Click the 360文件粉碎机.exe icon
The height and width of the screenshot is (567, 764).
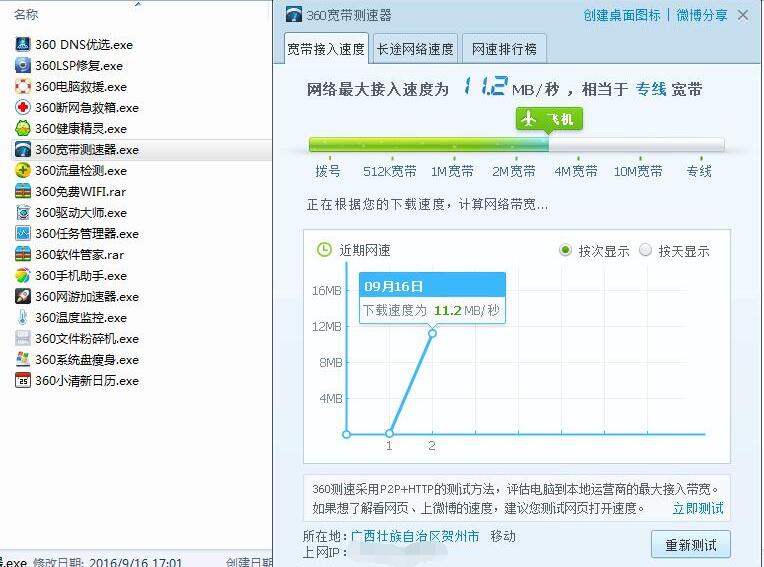click(x=22, y=338)
